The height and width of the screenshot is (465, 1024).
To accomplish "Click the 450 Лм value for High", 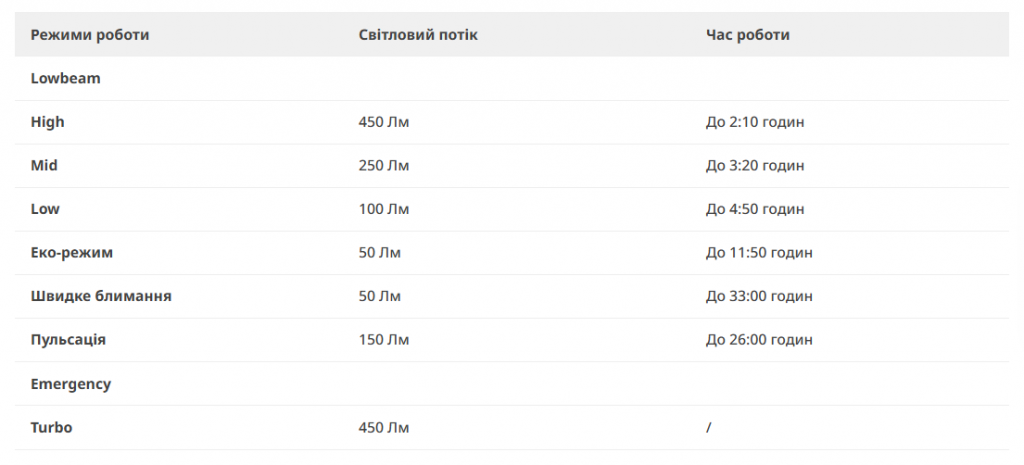I will coord(384,122).
